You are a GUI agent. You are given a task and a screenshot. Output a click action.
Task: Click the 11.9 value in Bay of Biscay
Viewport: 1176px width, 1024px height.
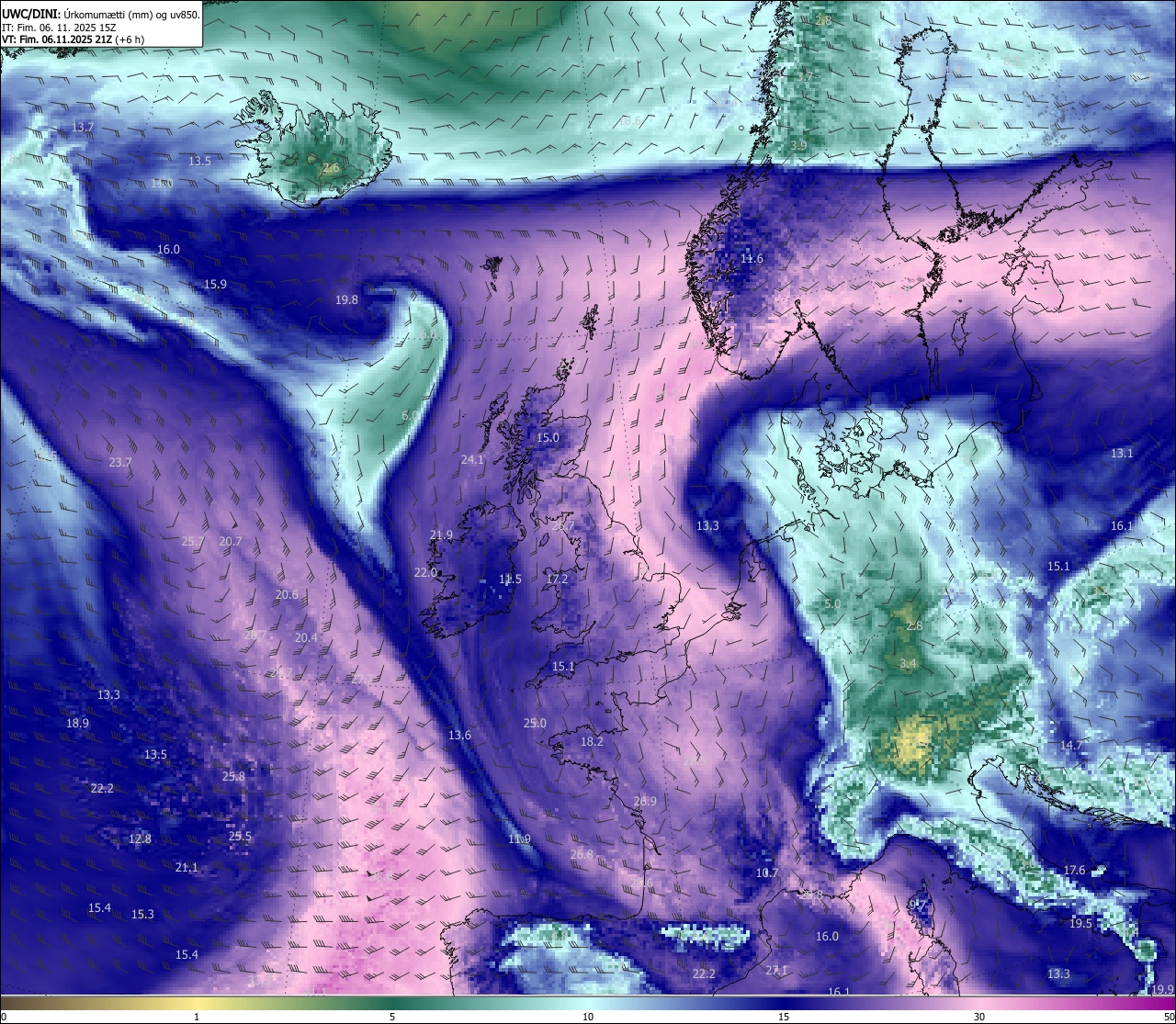point(519,838)
